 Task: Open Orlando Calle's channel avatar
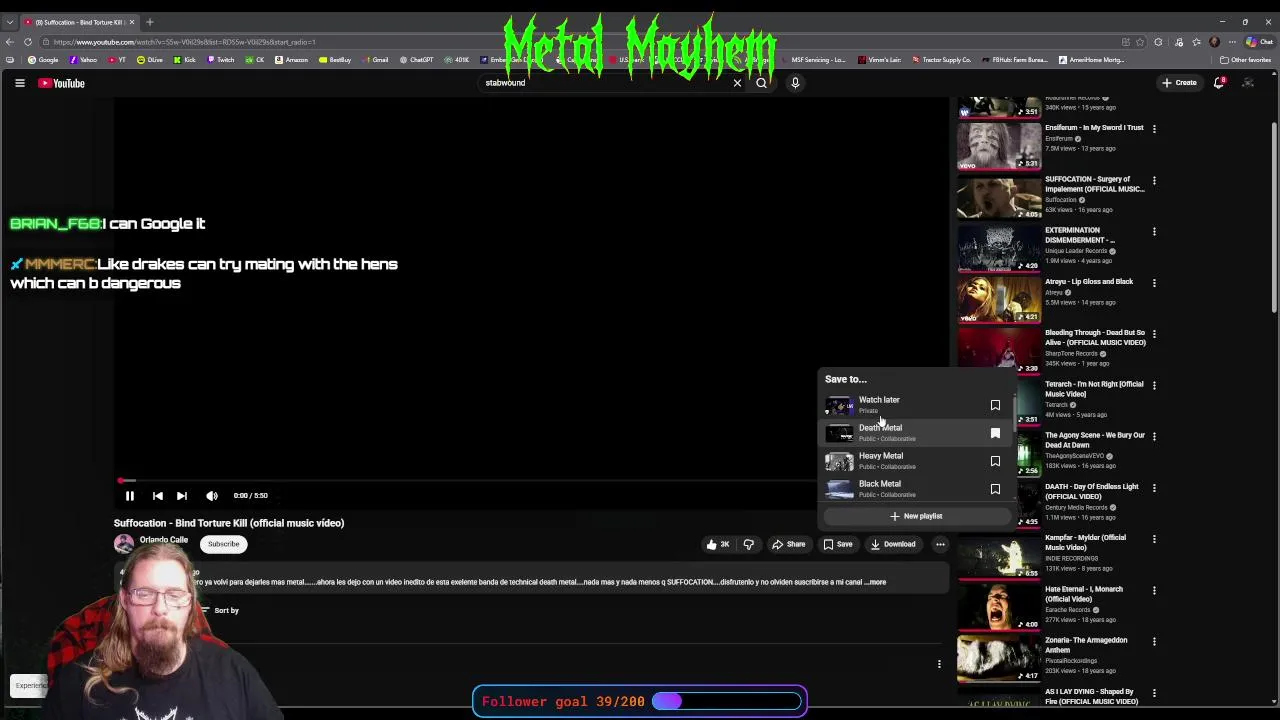click(x=124, y=544)
